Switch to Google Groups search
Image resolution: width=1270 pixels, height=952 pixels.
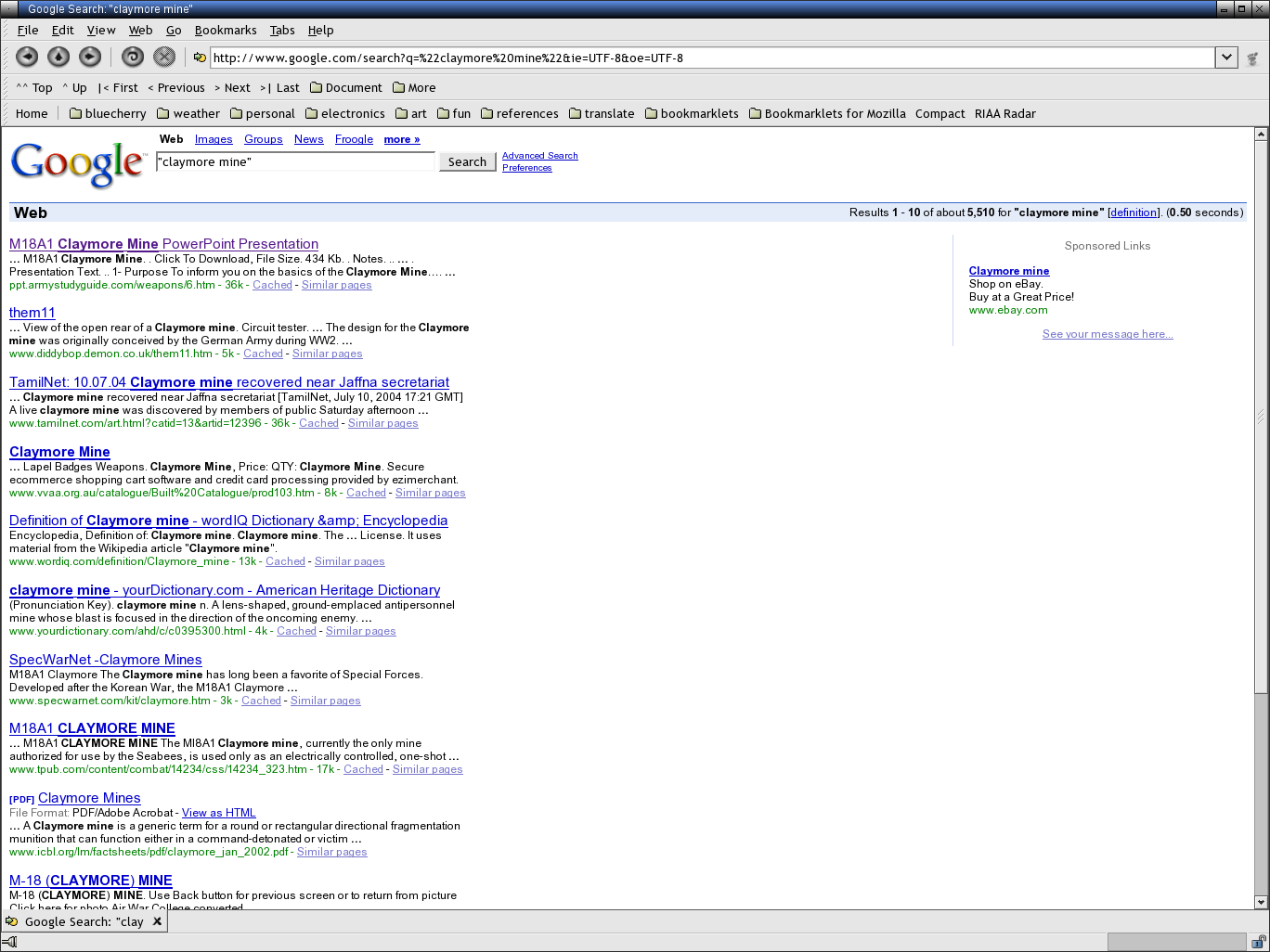click(x=263, y=139)
